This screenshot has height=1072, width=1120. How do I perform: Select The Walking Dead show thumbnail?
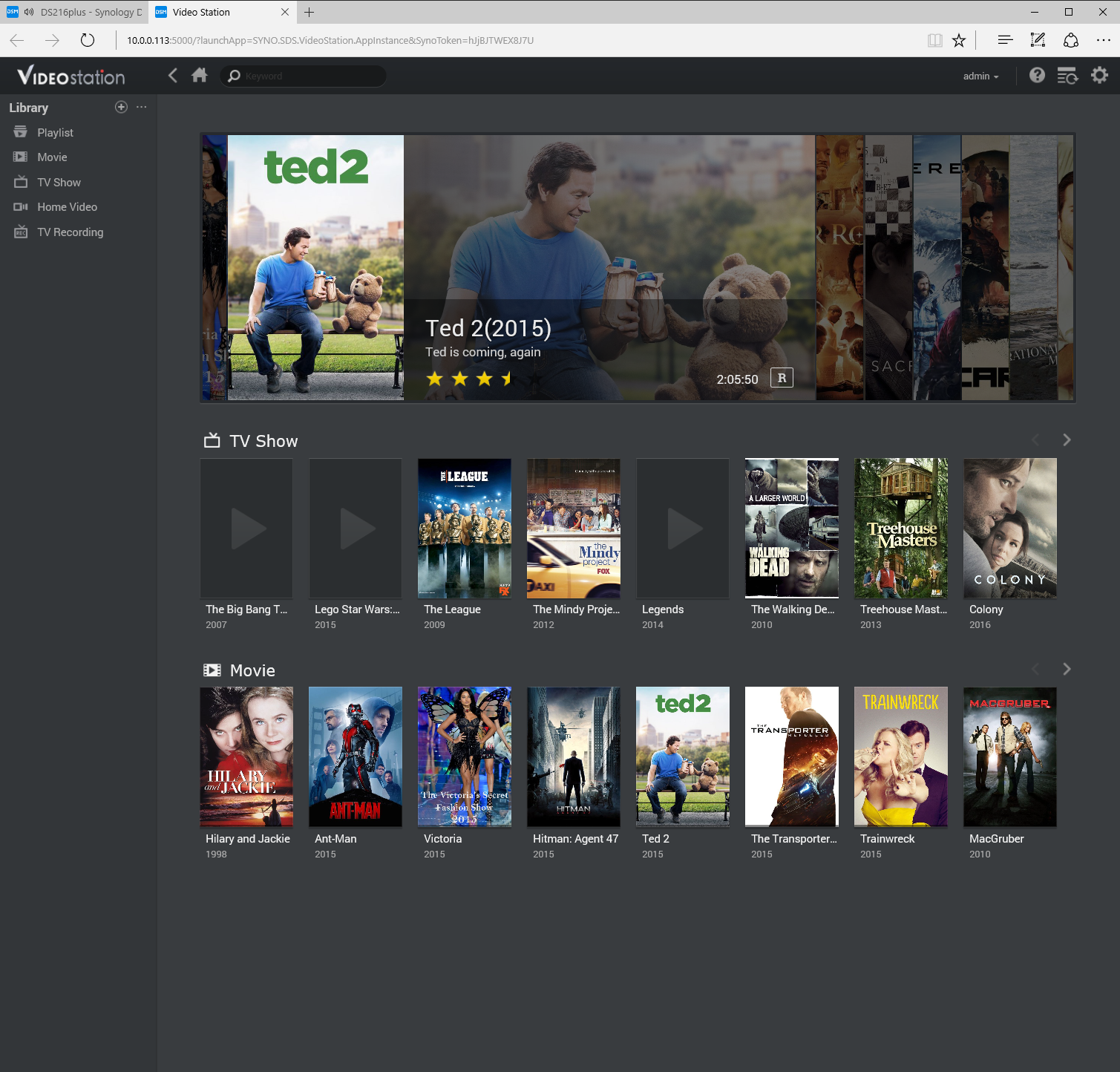coord(791,528)
